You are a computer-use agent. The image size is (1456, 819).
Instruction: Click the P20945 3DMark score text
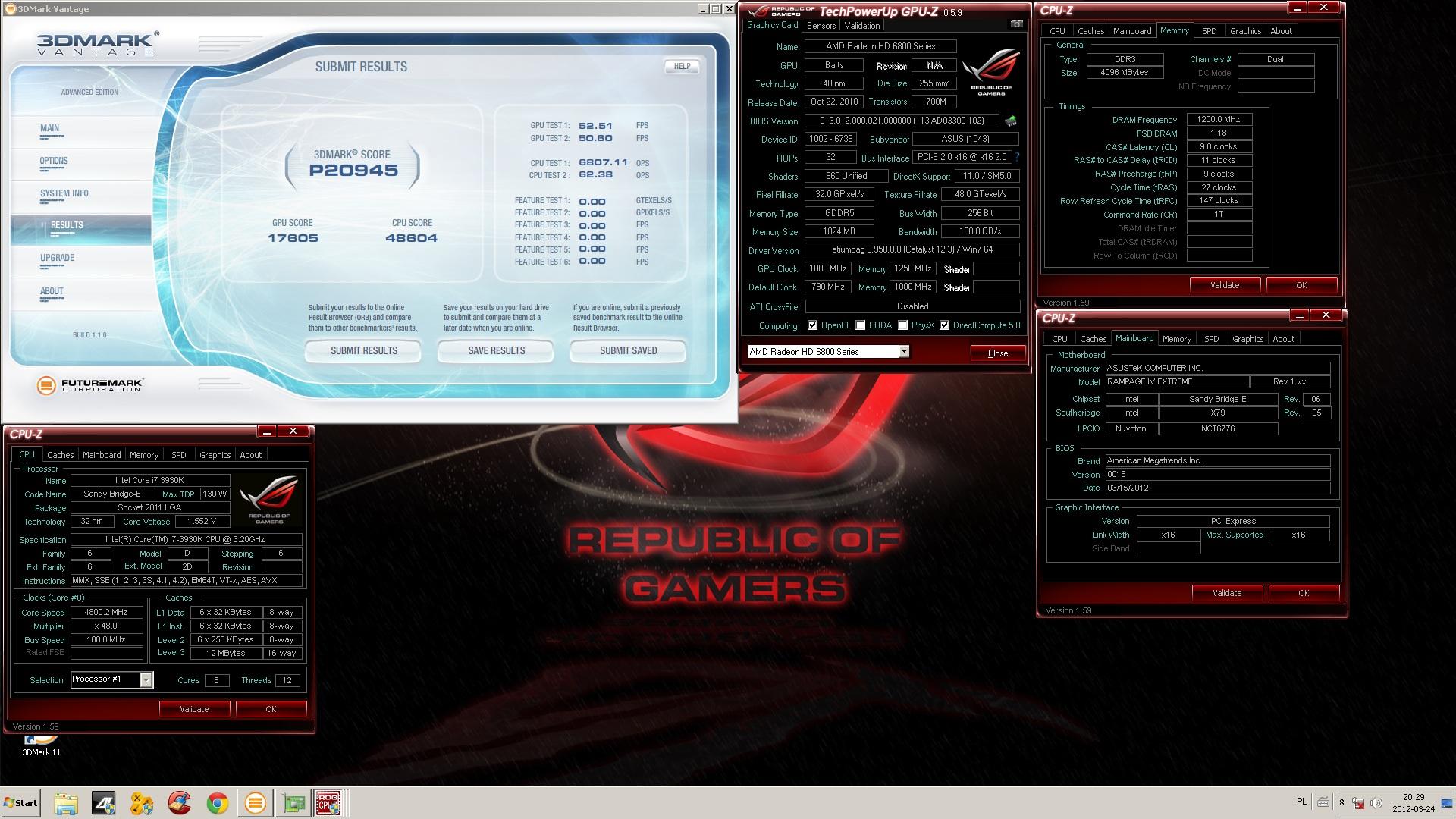[353, 171]
